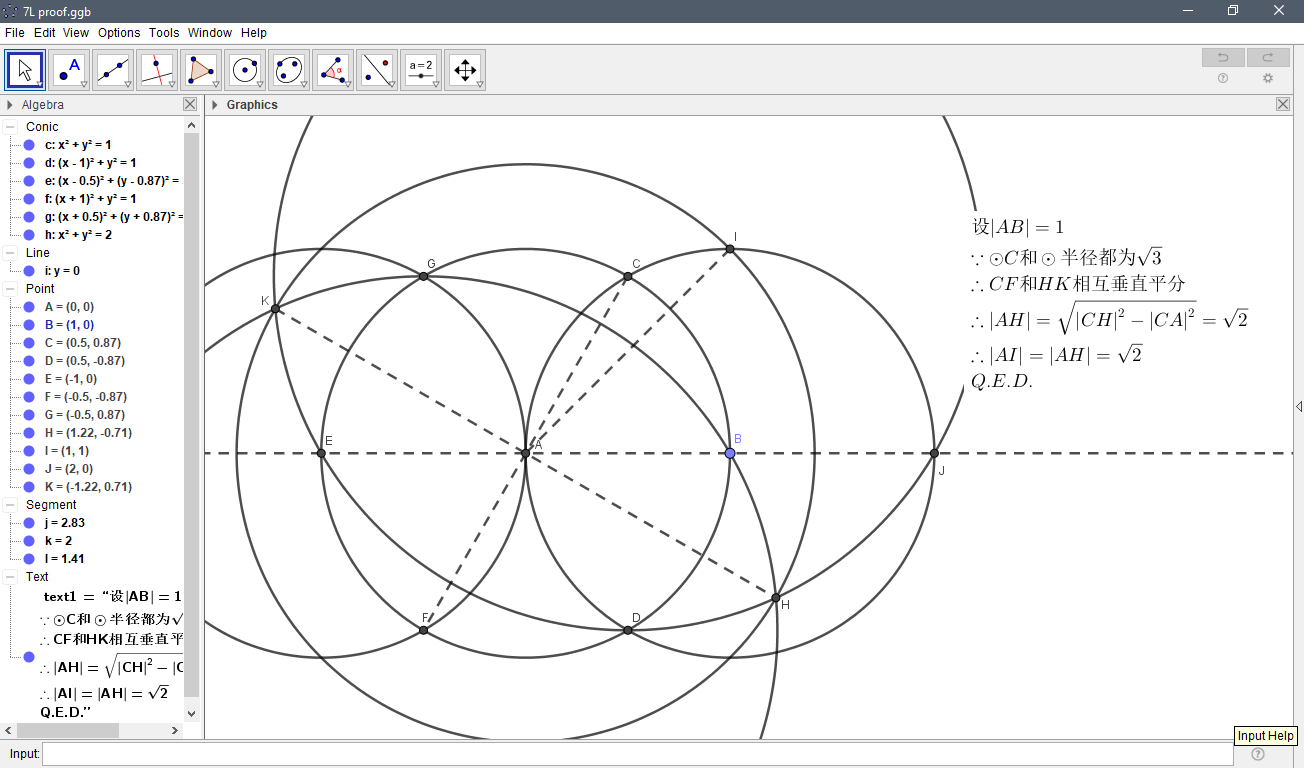Viewport: 1304px width, 768px height.
Task: Collapse the Point section in Algebra view
Action: click(8, 288)
